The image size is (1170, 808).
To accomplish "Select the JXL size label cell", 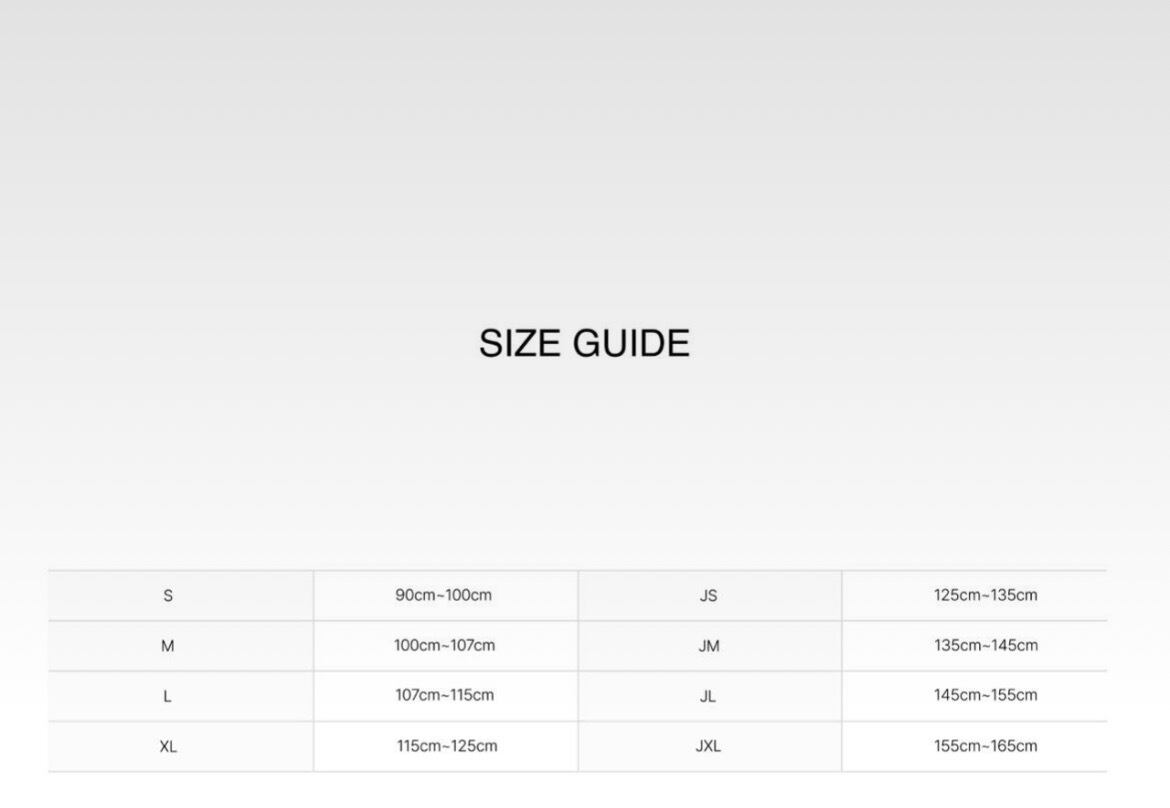I will (x=708, y=746).
